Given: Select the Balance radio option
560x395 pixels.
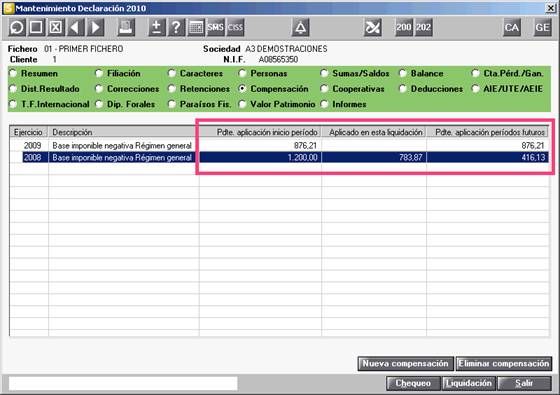Looking at the screenshot, I should [x=403, y=73].
